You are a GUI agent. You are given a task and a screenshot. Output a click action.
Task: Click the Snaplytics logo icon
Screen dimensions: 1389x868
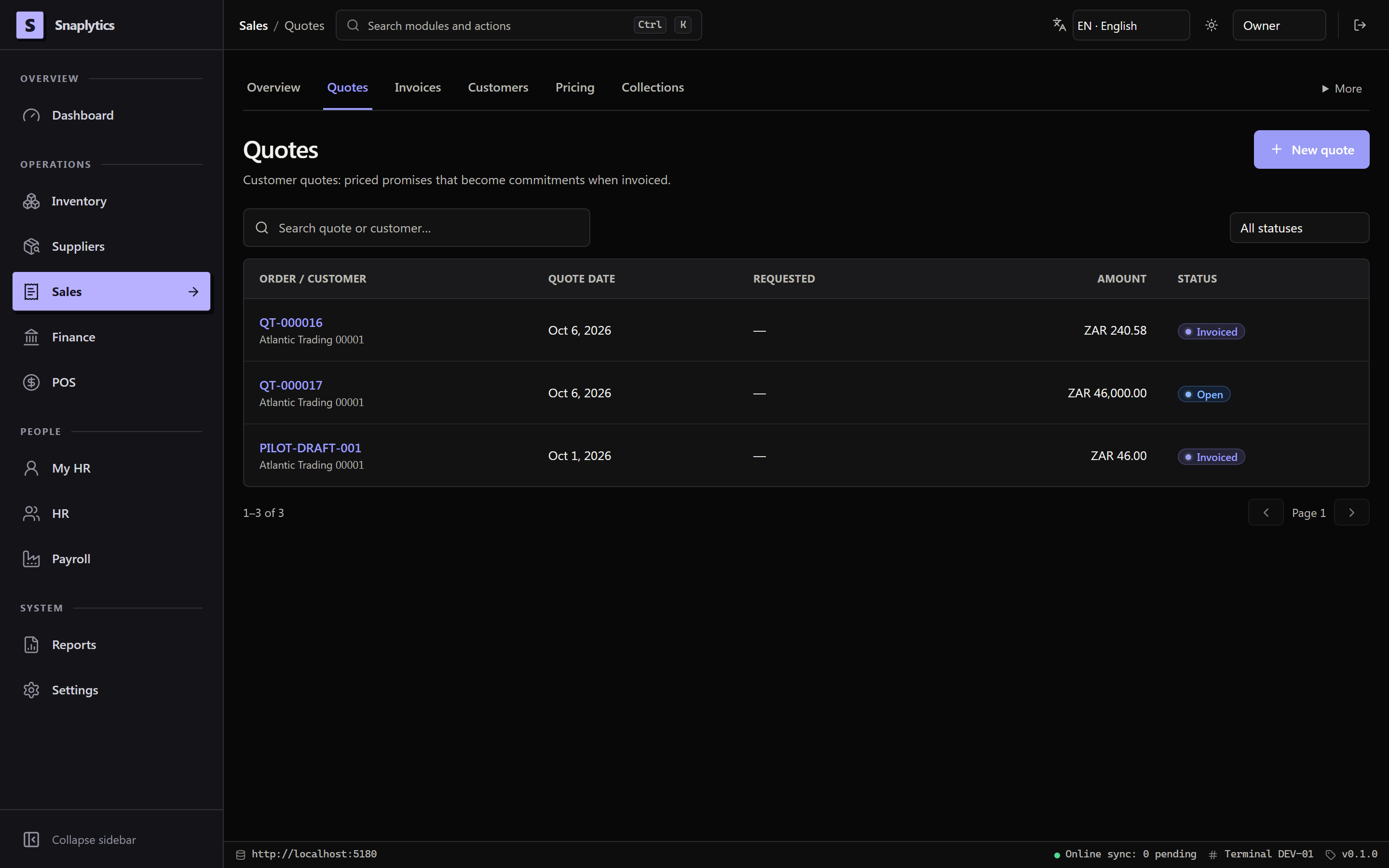(x=30, y=25)
